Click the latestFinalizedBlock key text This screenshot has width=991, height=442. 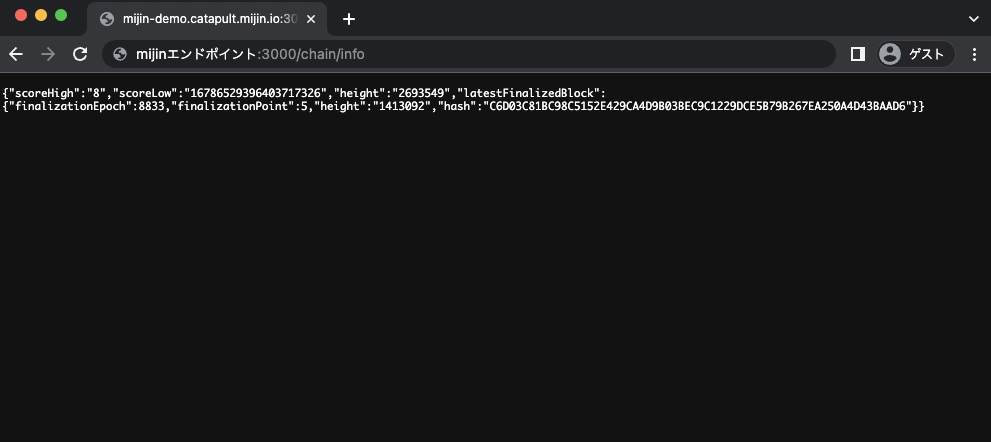point(528,94)
